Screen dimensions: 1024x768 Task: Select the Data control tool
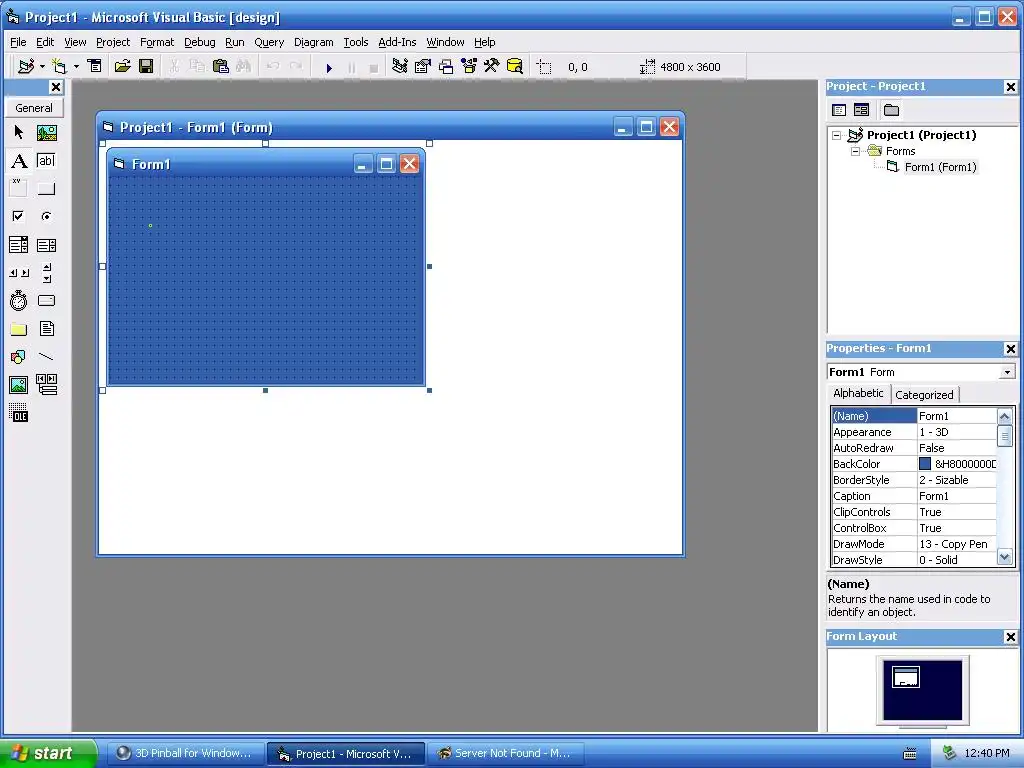pos(46,385)
